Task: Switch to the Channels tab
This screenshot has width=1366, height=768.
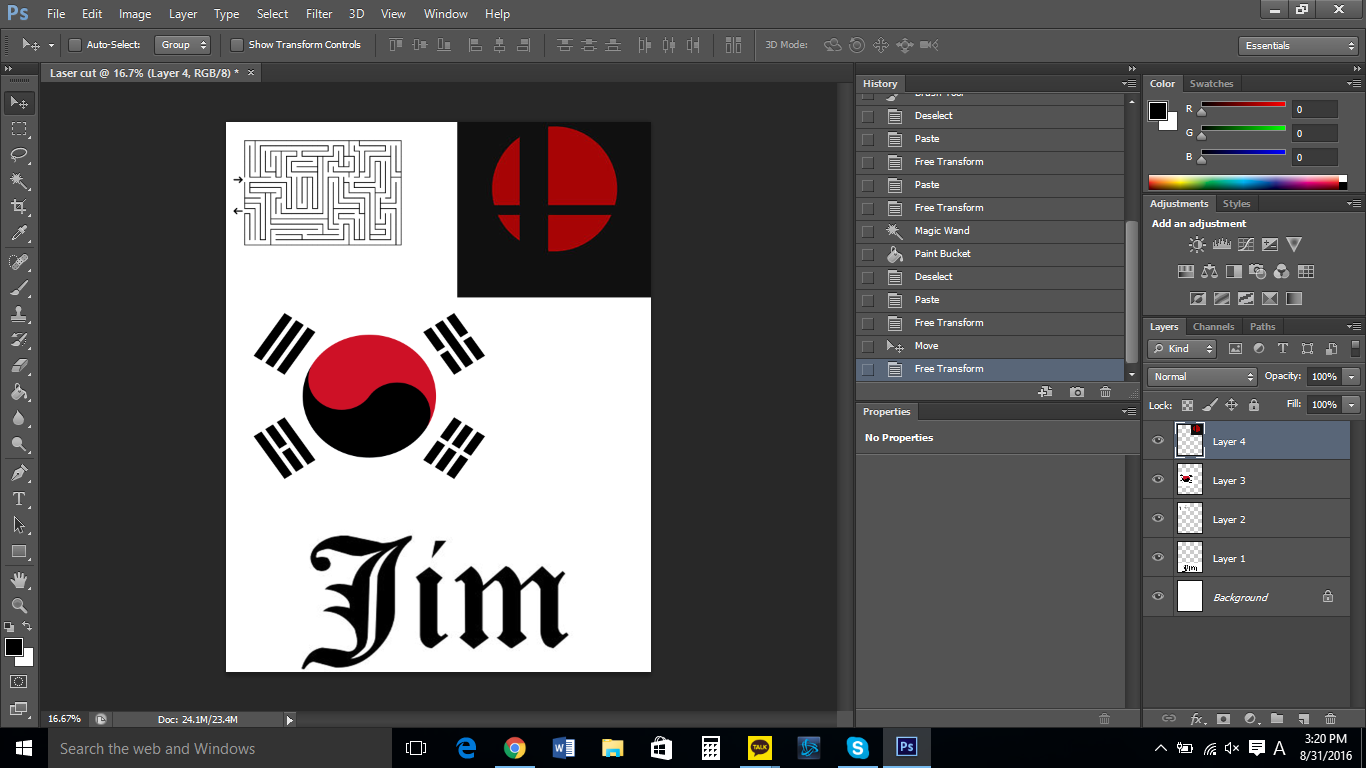Action: click(1213, 327)
